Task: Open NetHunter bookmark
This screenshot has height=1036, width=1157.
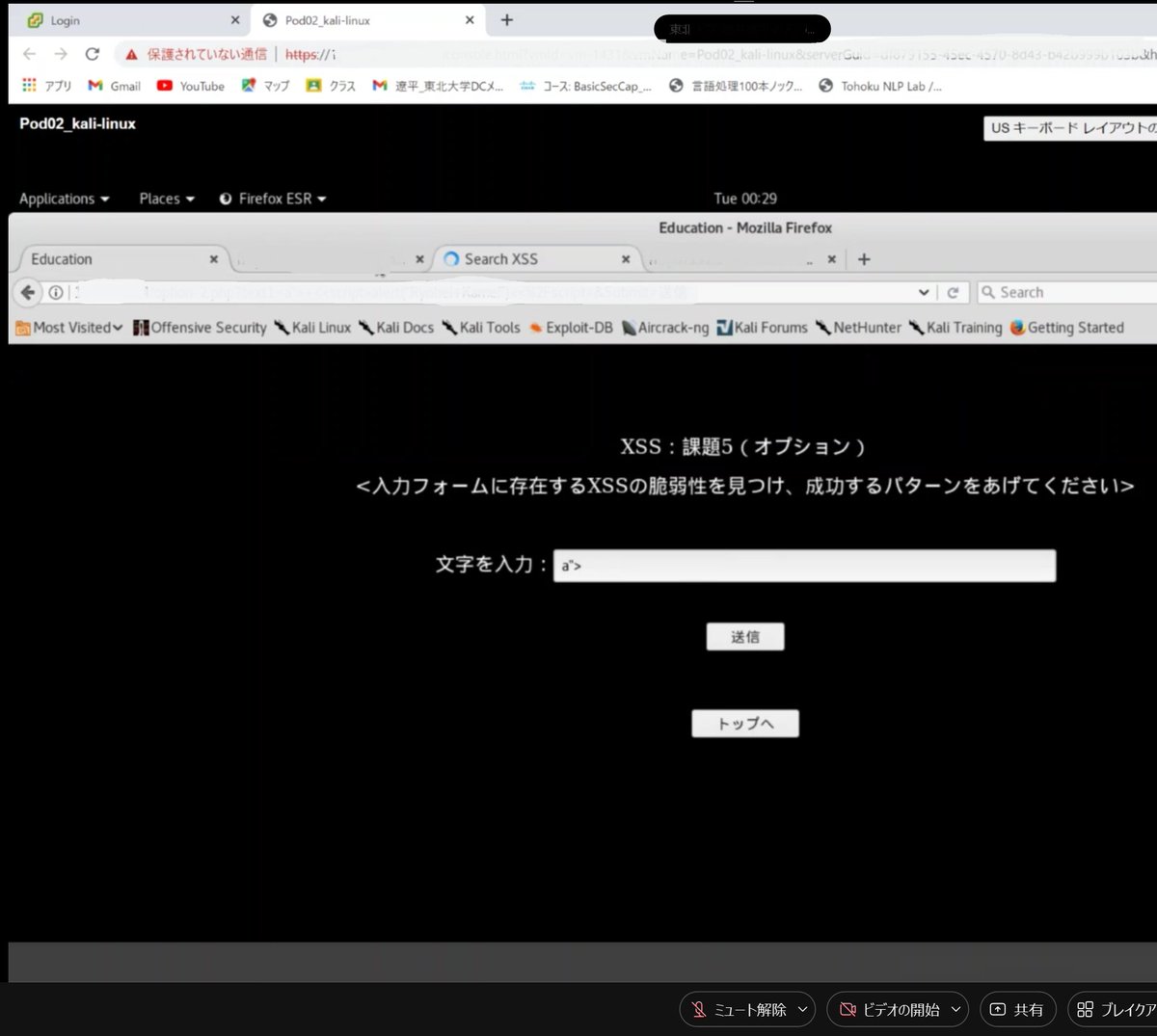Action: 858,328
